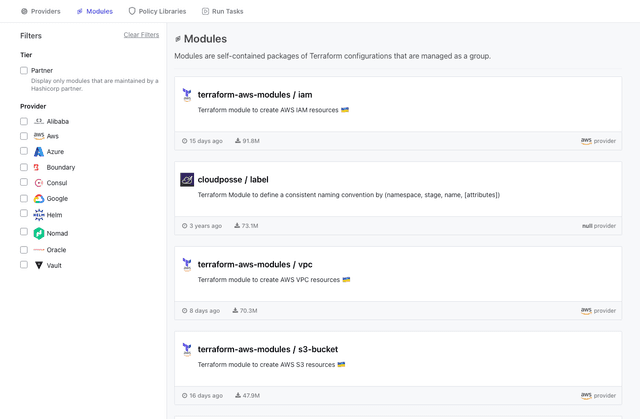This screenshot has height=419, width=640.
Task: Click the icon beside Modules heading
Action: 178,39
